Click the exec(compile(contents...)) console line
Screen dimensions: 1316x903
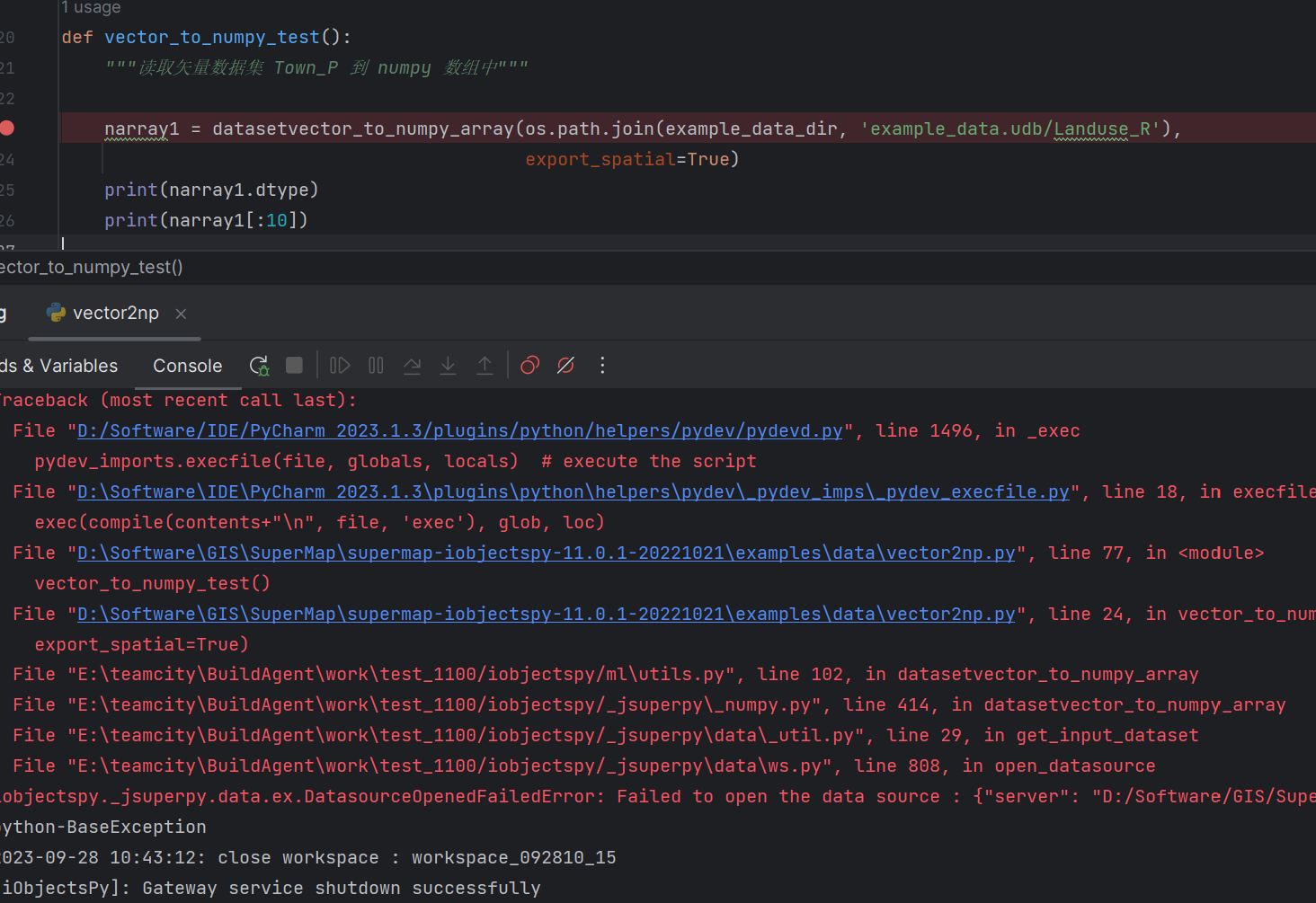point(319,523)
